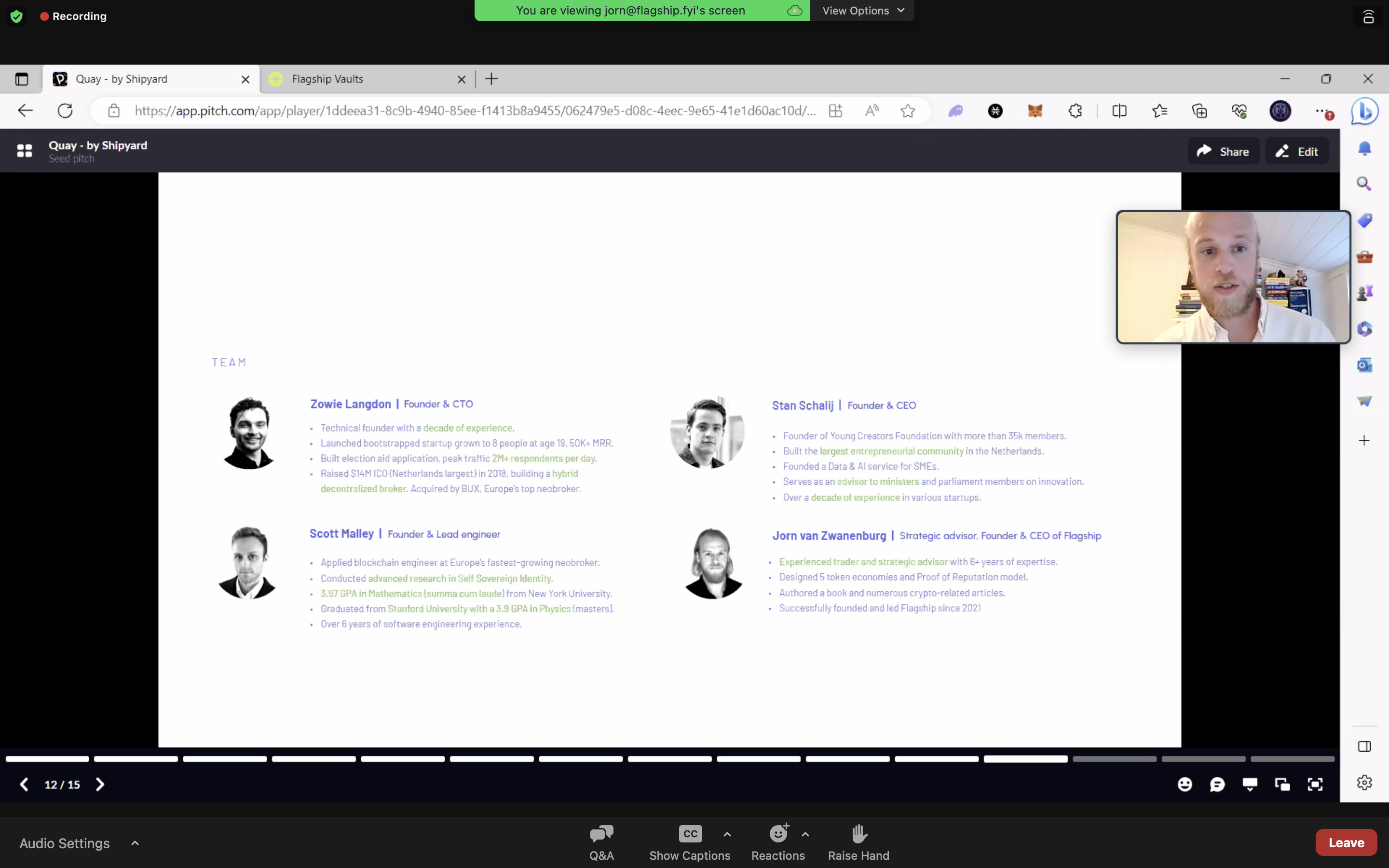The height and width of the screenshot is (868, 1389).
Task: Open the browser profile avatar
Action: coord(1280,111)
